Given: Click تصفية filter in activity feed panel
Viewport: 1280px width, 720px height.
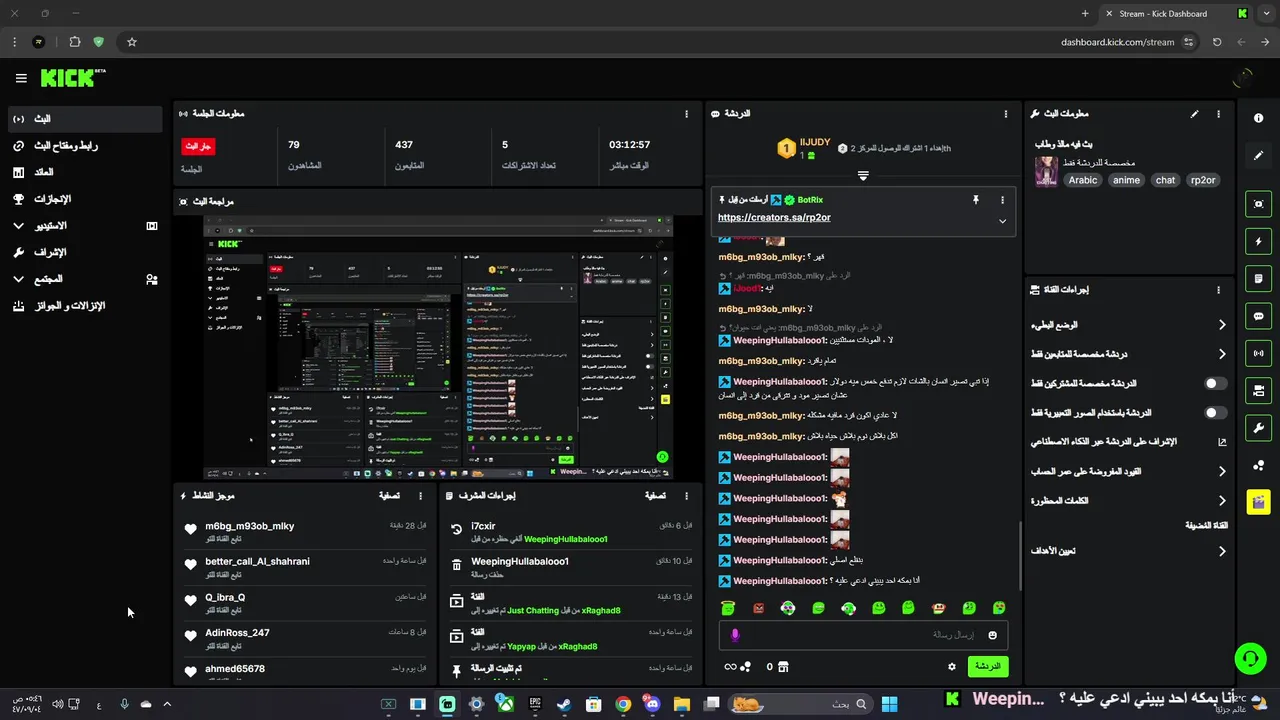Looking at the screenshot, I should tap(390, 496).
